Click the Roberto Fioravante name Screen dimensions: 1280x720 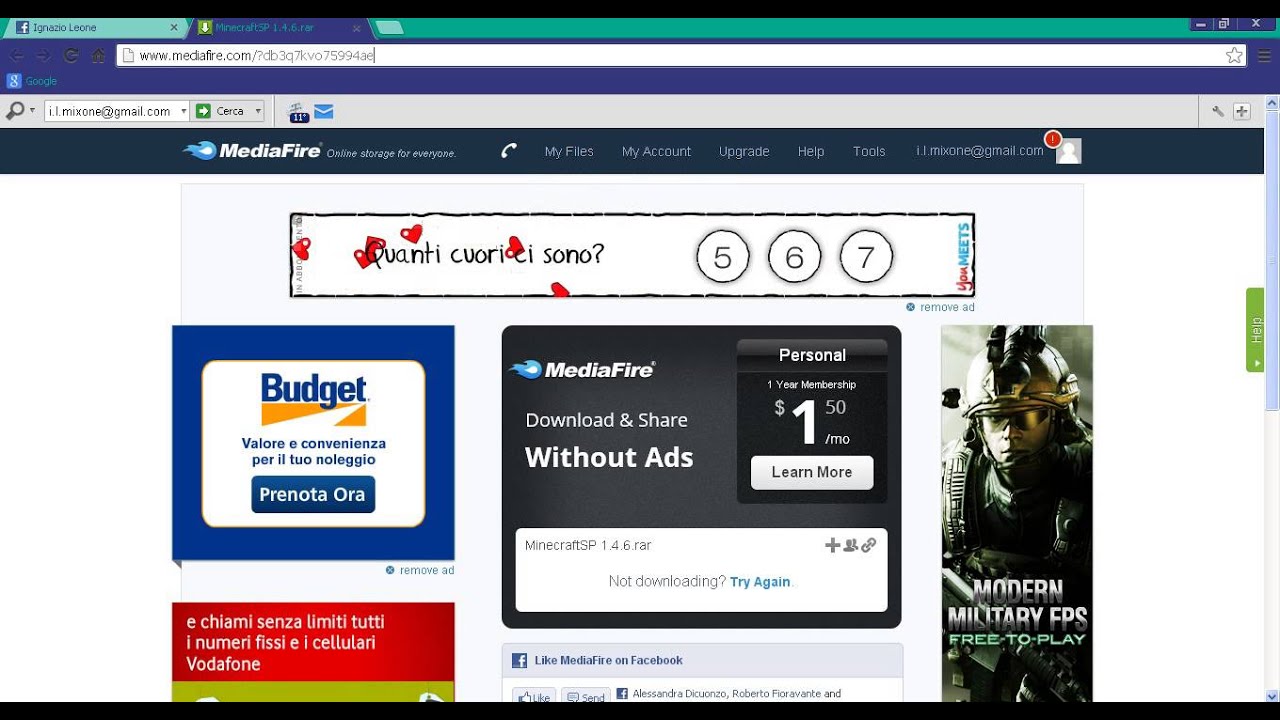(777, 693)
